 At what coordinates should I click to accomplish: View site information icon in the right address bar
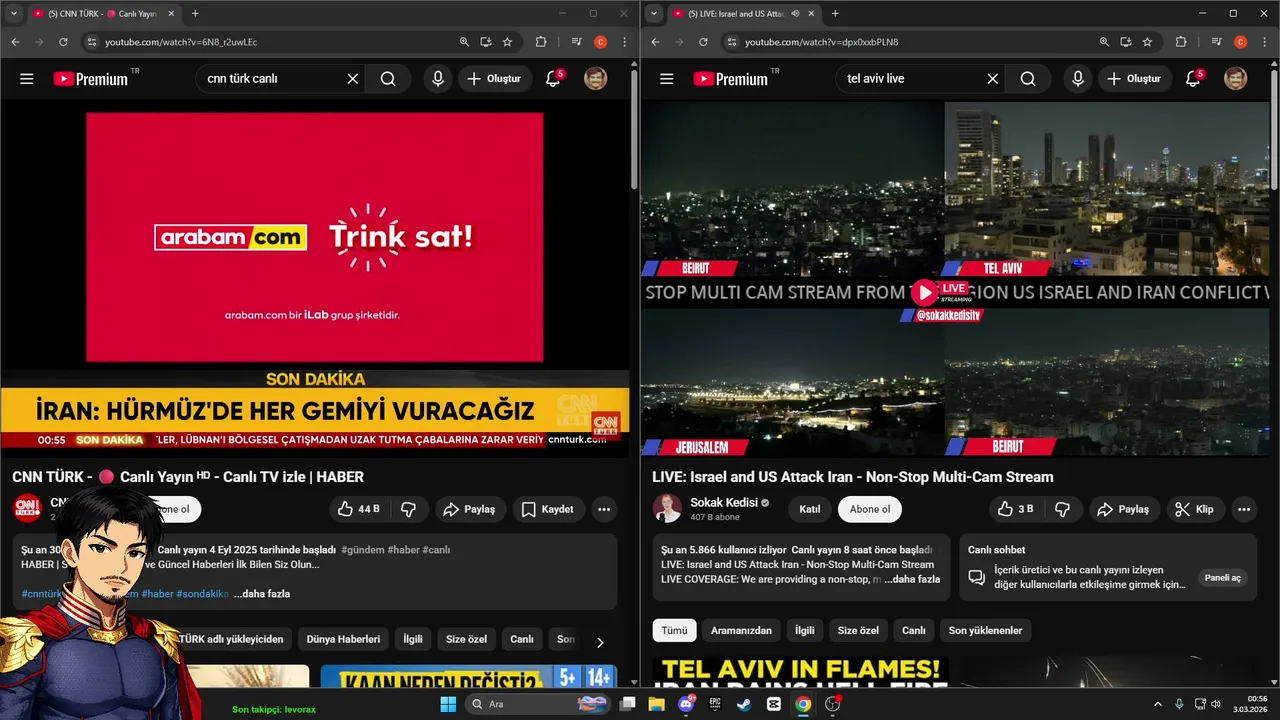[731, 42]
